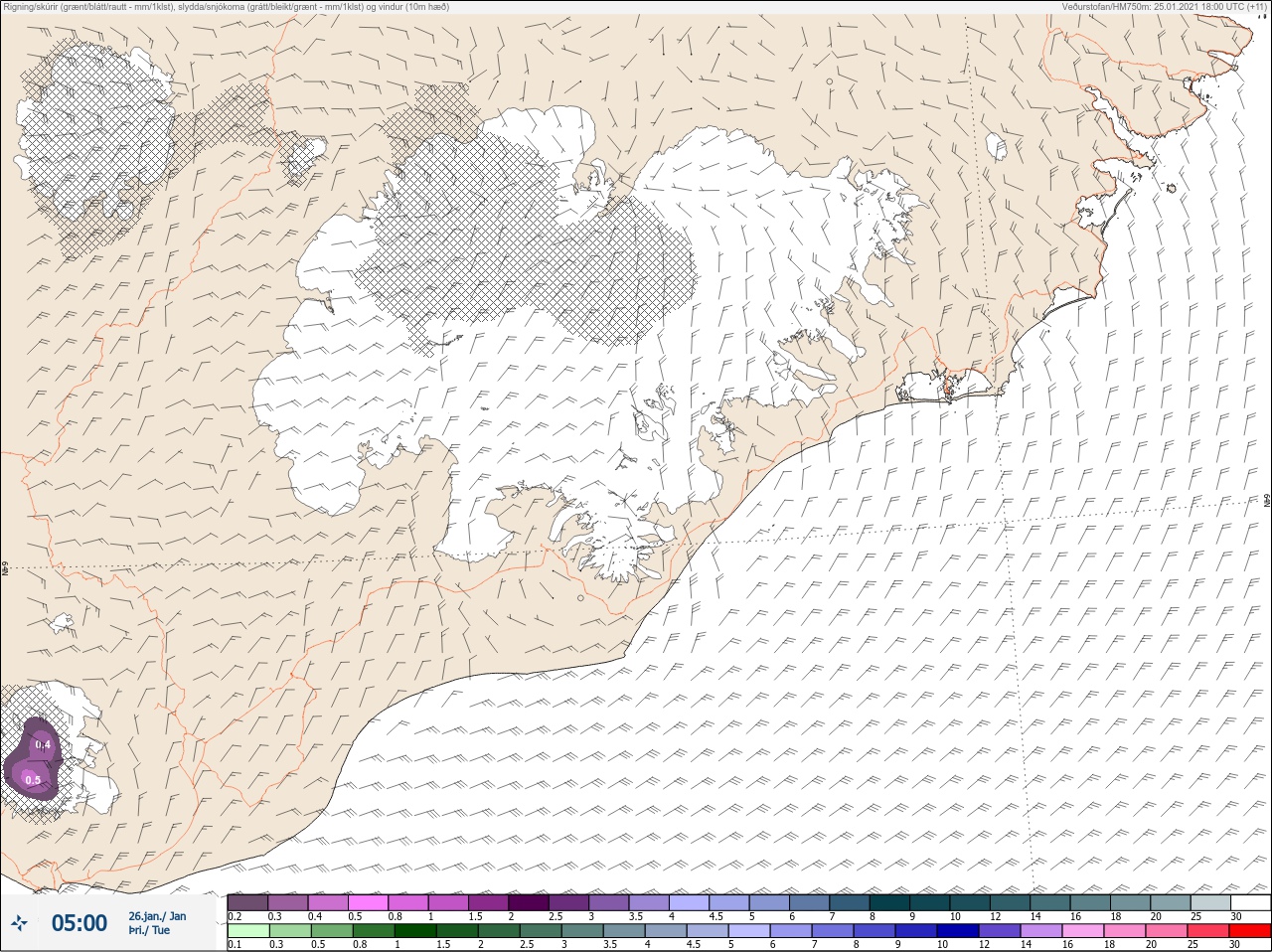Click the 0.1 label in the lower legend row

[x=235, y=945]
